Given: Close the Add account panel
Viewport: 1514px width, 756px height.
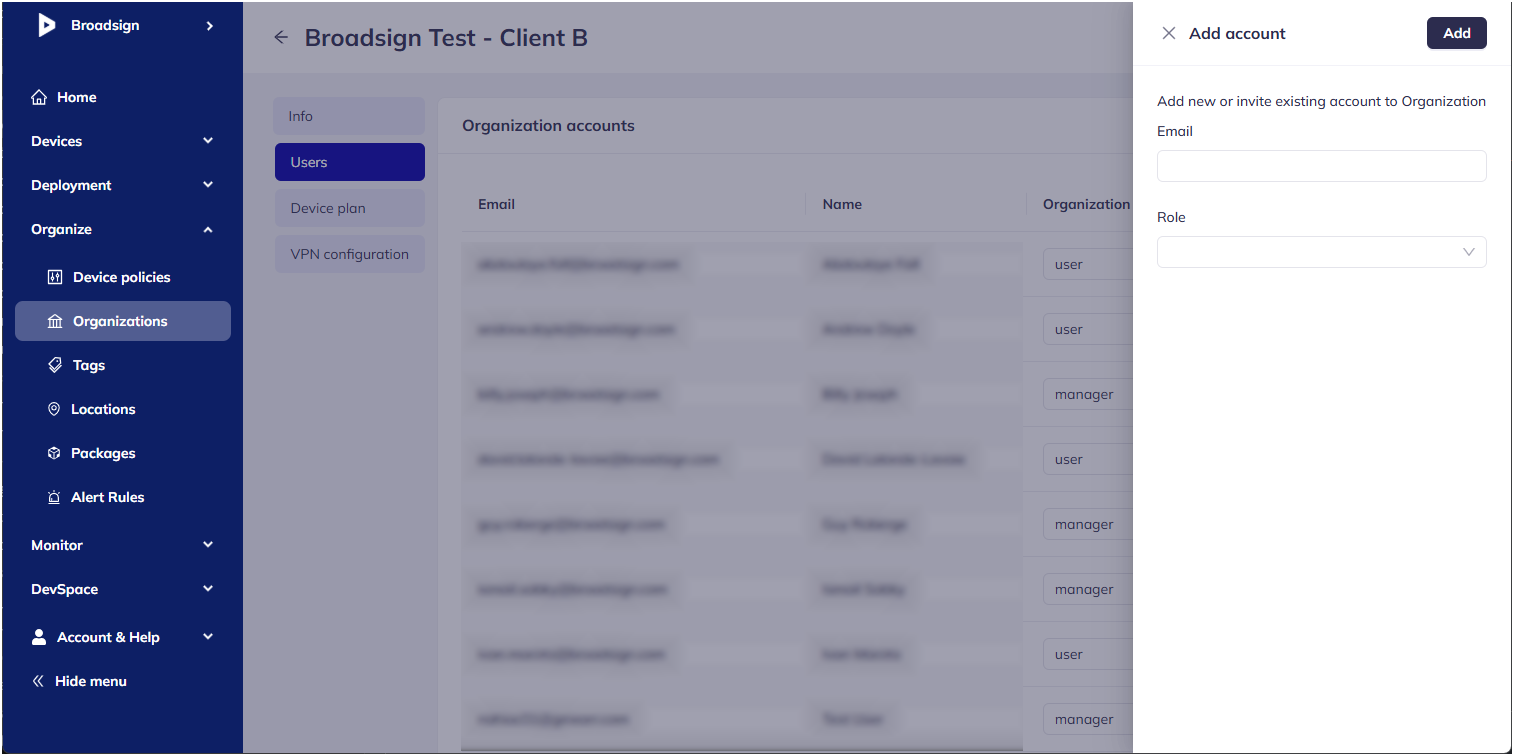Looking at the screenshot, I should pos(1168,33).
